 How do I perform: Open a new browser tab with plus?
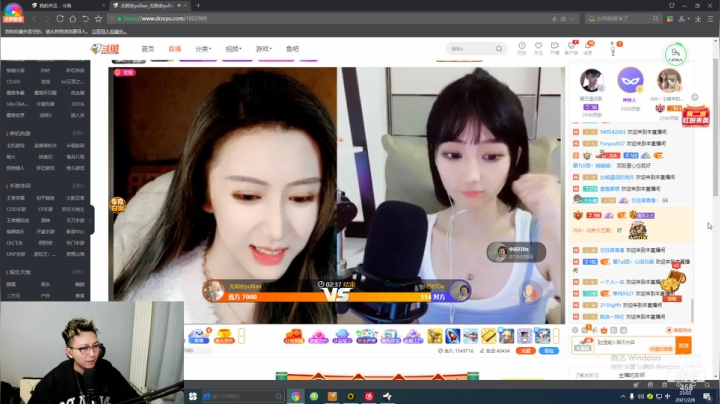pyautogui.click(x=198, y=6)
